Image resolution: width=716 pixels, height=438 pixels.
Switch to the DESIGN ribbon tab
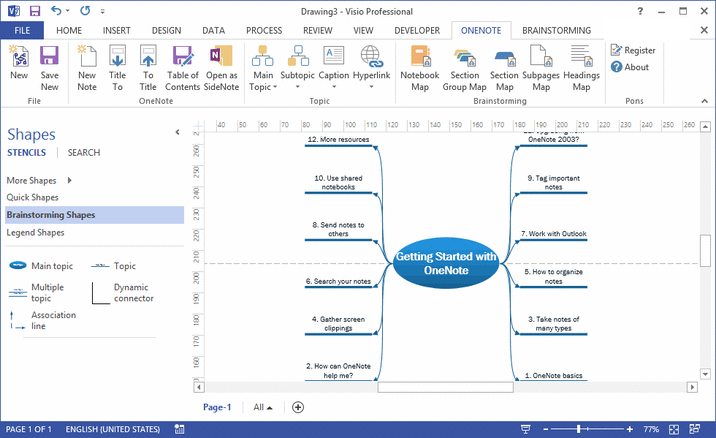click(166, 31)
